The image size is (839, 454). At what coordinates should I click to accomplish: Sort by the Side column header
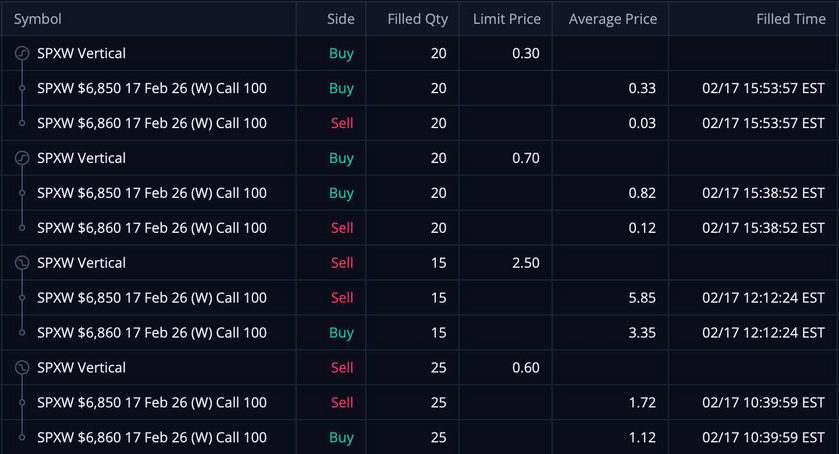coord(340,19)
